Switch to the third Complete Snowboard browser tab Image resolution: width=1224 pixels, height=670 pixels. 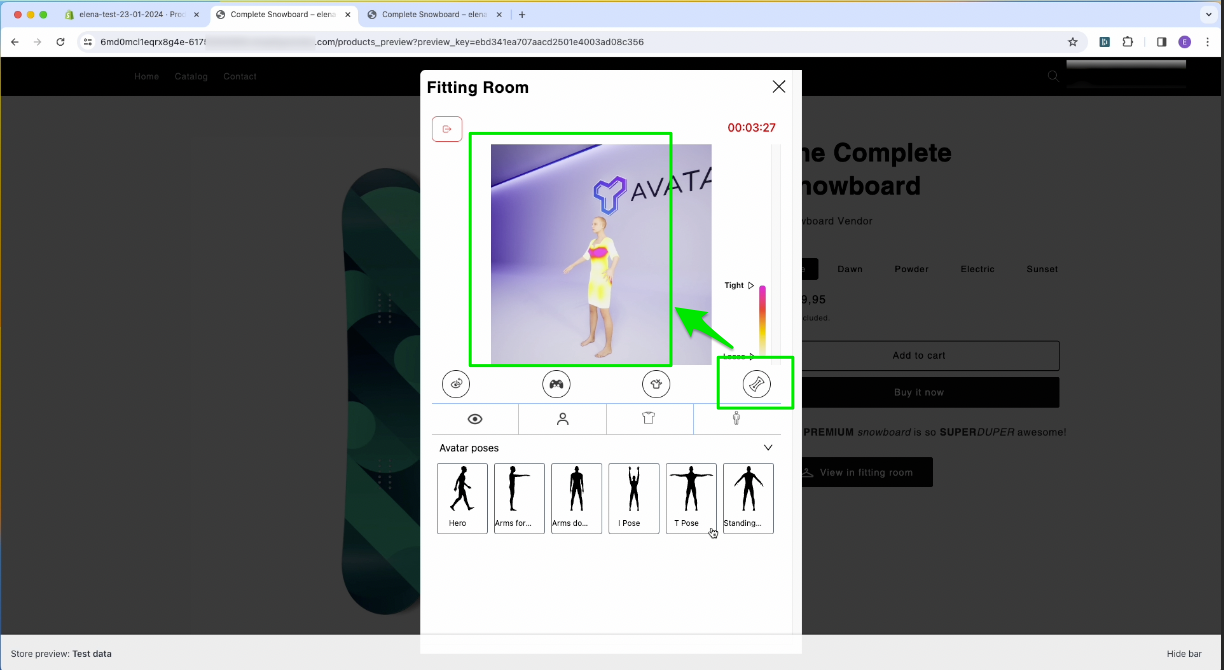coord(435,14)
